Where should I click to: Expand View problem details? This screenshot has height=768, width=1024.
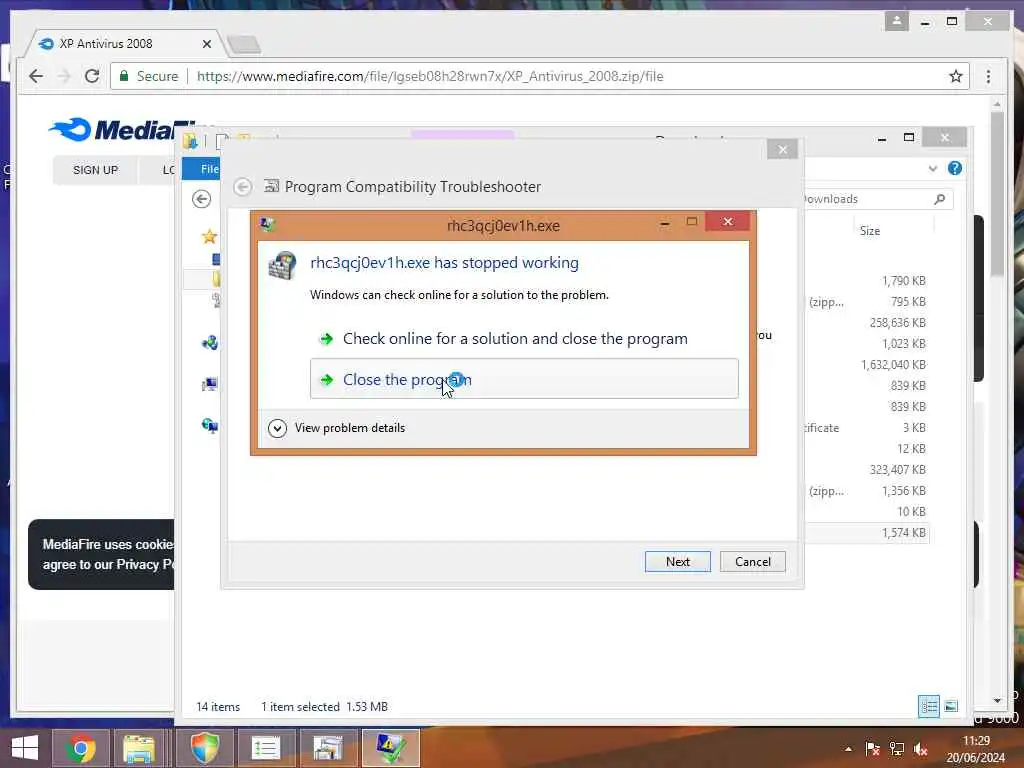point(337,428)
